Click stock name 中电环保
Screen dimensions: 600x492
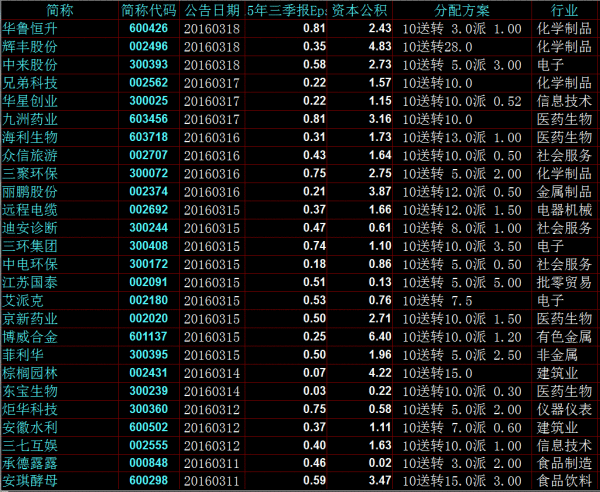point(30,264)
